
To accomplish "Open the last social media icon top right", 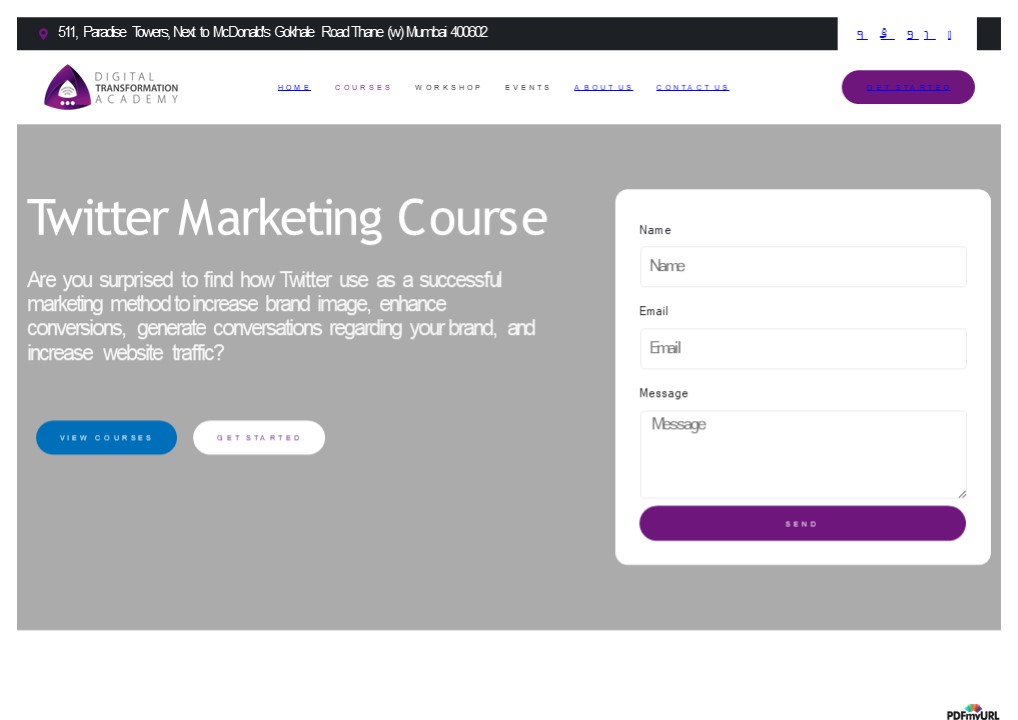I will coord(948,33).
